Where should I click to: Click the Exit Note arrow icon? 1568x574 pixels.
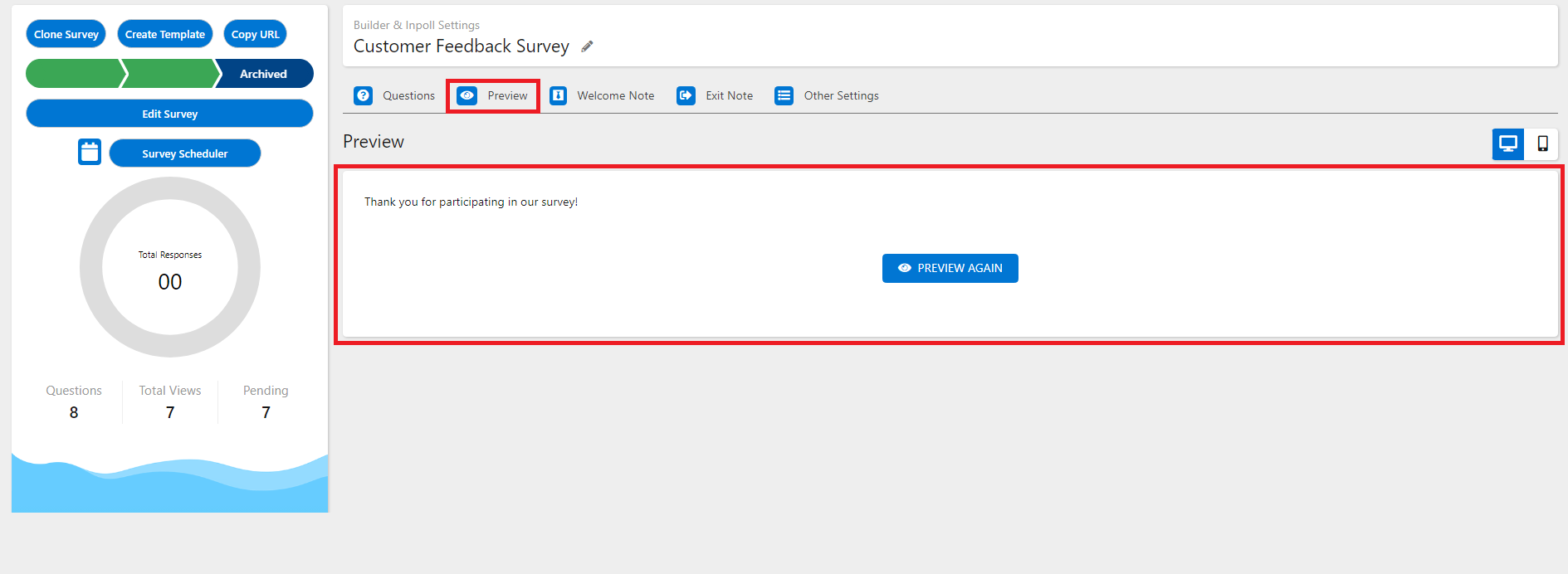686,95
